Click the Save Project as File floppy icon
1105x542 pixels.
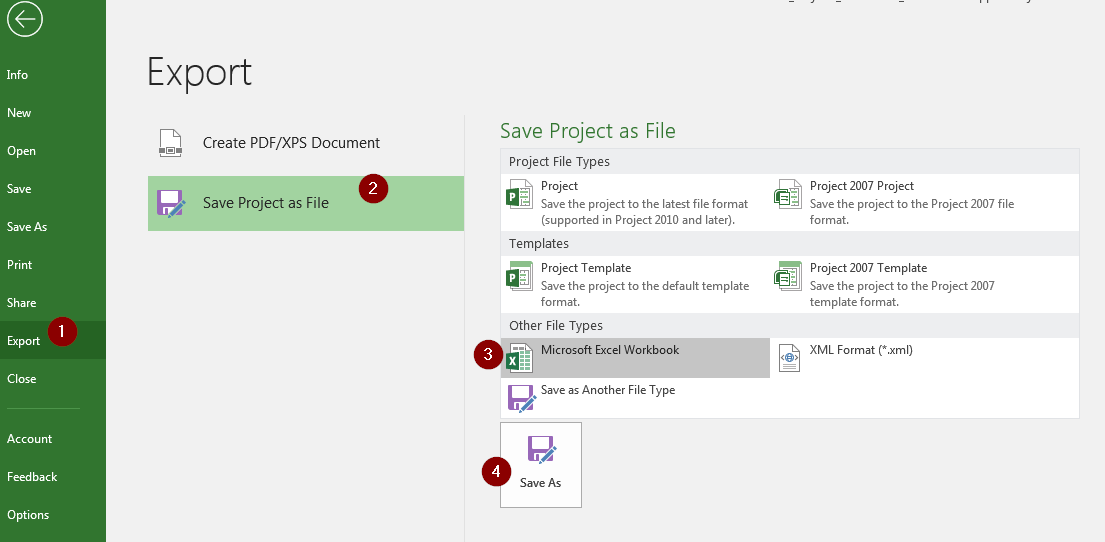click(170, 203)
